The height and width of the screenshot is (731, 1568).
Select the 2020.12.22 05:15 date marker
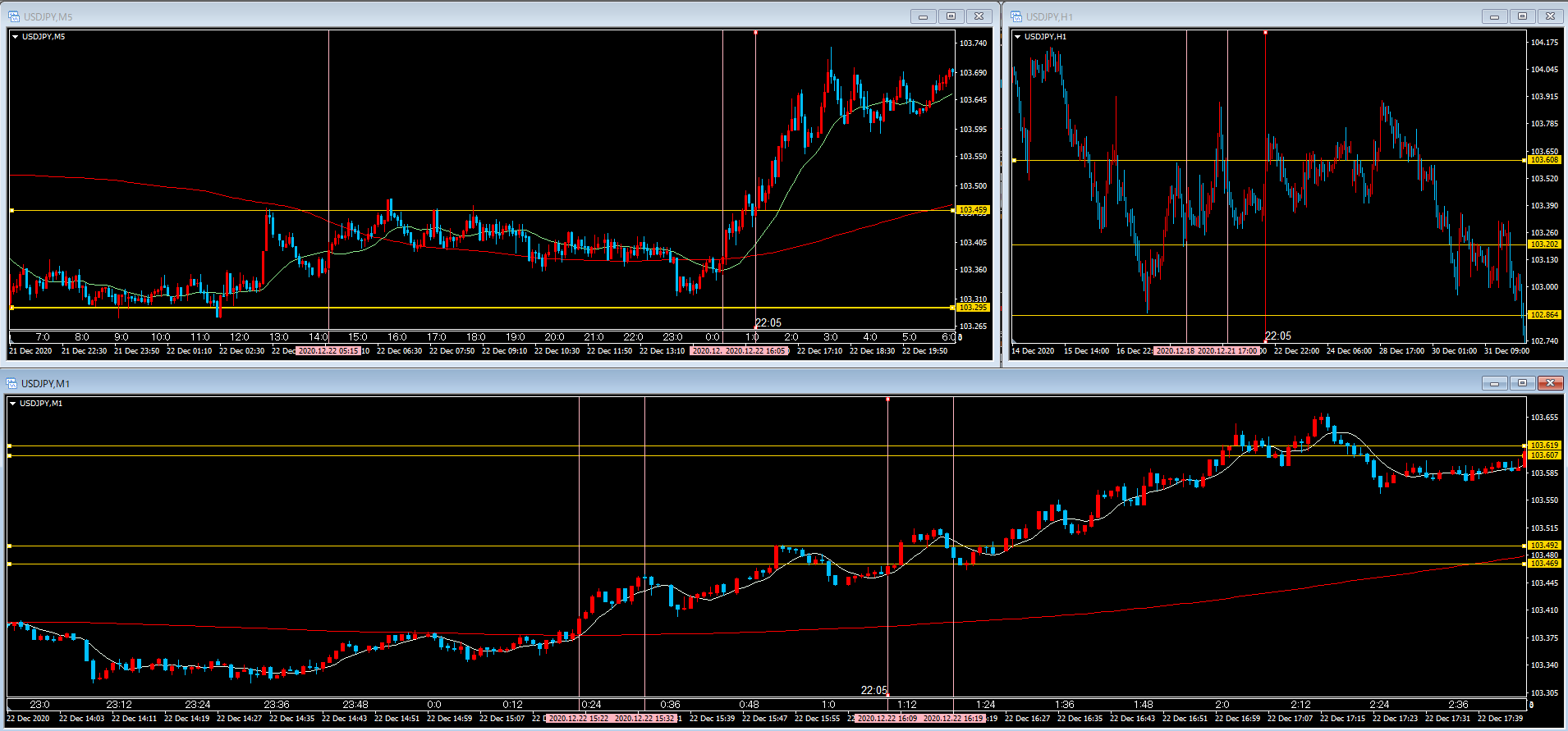click(x=328, y=351)
